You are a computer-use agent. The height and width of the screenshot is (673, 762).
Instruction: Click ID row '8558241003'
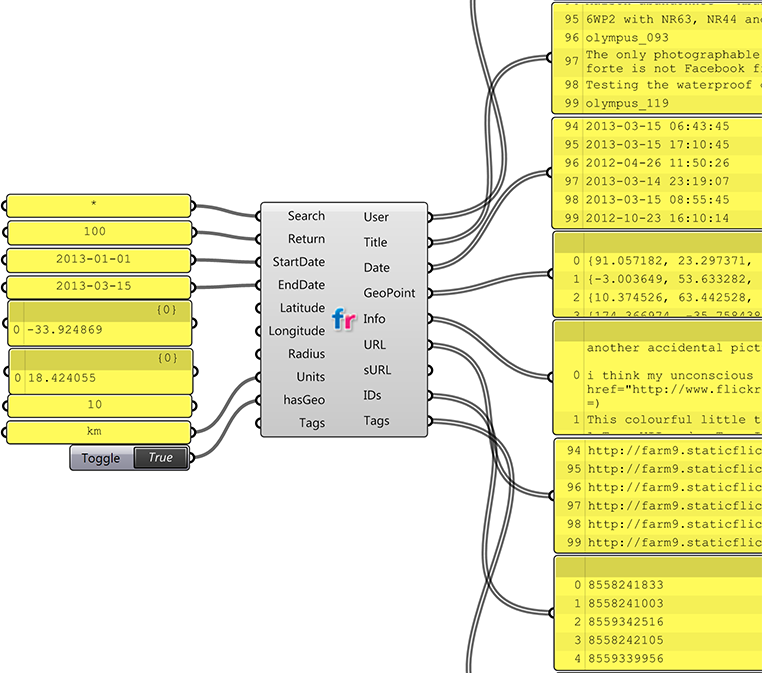(x=658, y=604)
